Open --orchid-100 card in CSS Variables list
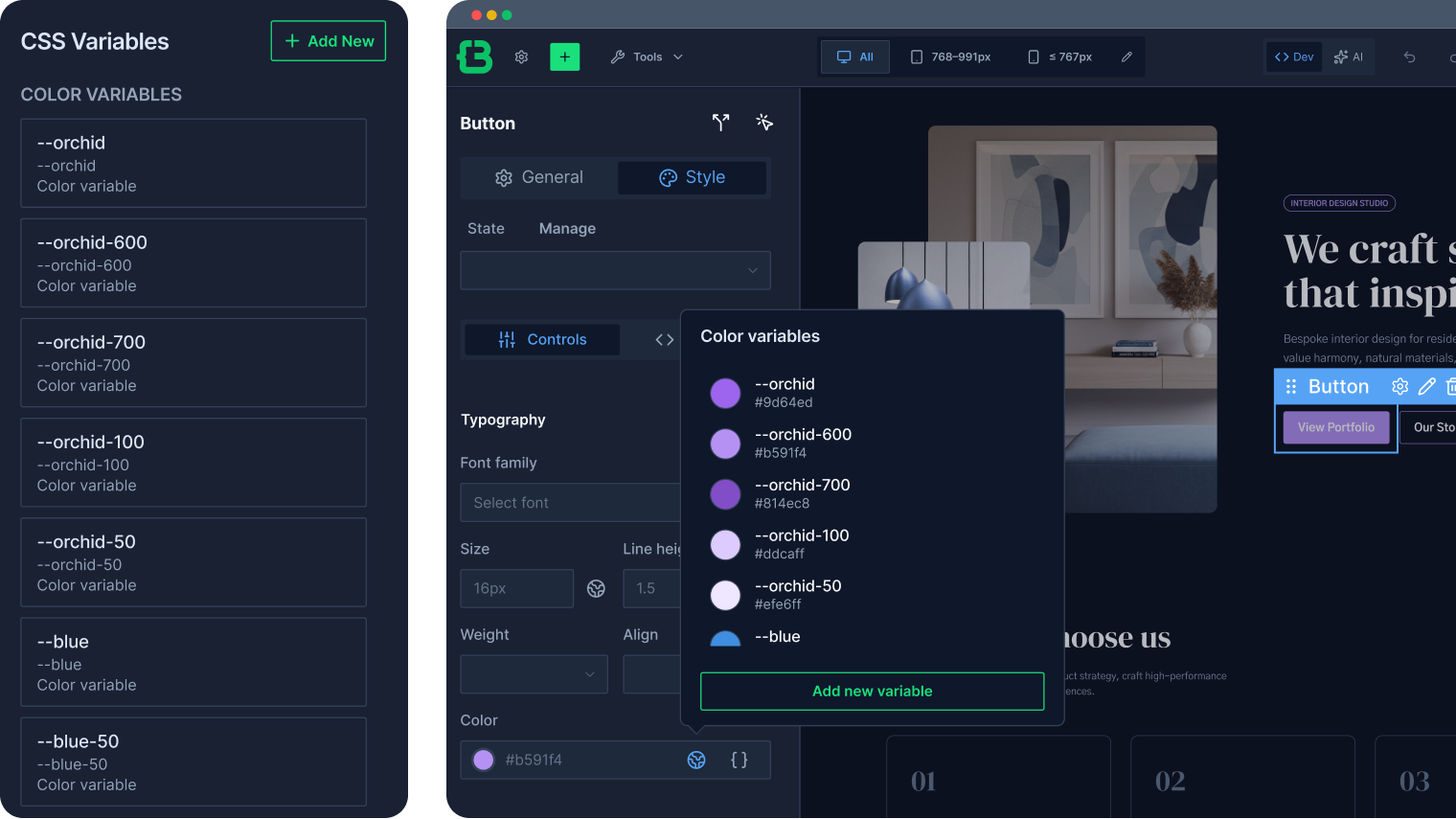Viewport: 1456px width, 819px height. 193,463
